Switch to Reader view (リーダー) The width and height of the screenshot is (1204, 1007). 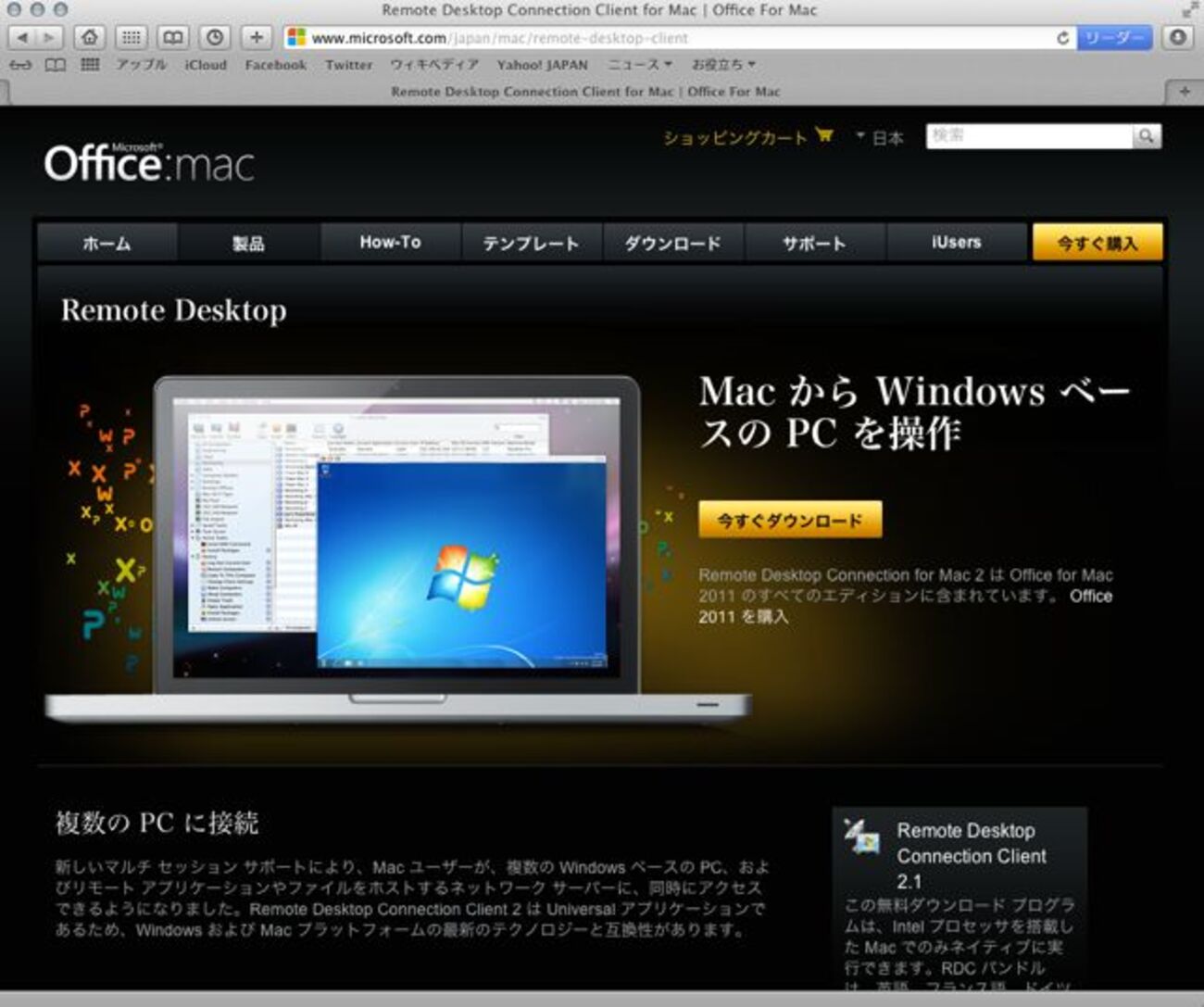point(1114,38)
